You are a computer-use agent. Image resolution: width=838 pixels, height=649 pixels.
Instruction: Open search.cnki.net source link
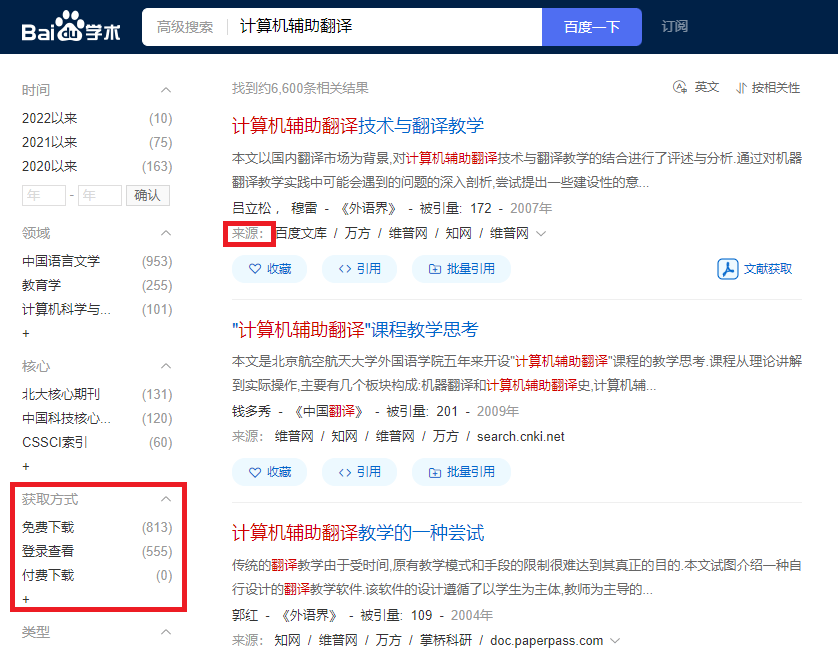tap(521, 437)
